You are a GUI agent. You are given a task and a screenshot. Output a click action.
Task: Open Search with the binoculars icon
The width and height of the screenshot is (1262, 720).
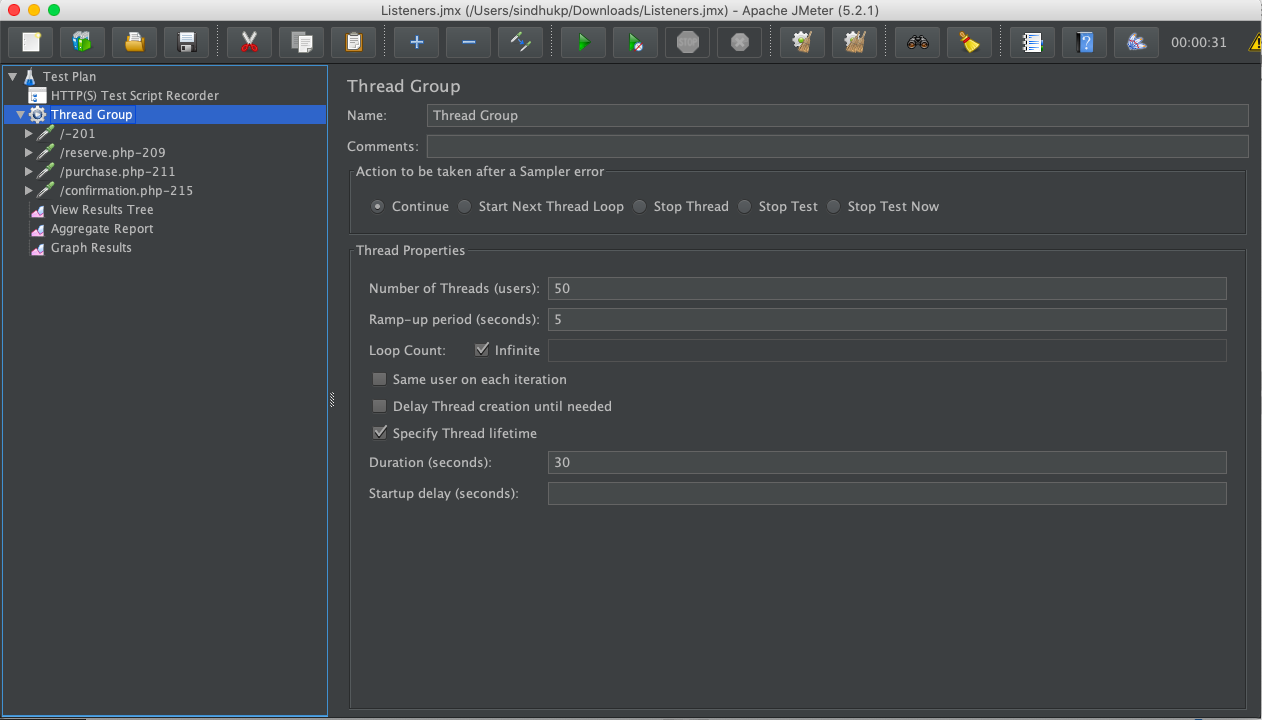(x=917, y=43)
